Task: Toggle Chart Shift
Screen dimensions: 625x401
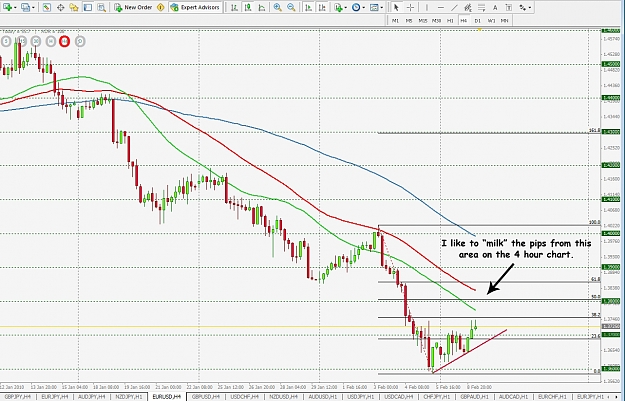Action: point(322,7)
